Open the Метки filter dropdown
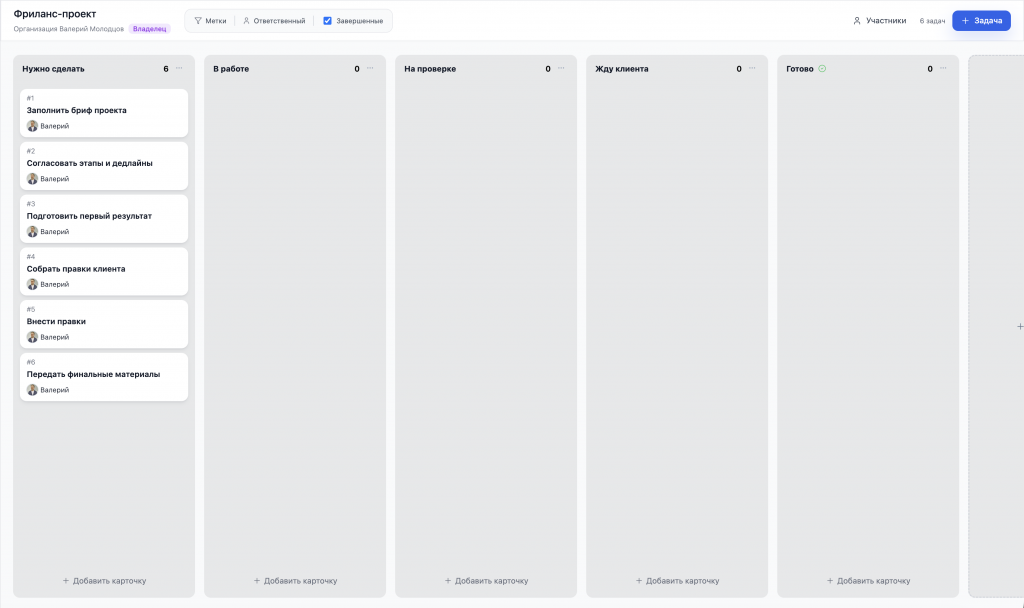This screenshot has height=608, width=1024. pyautogui.click(x=210, y=21)
